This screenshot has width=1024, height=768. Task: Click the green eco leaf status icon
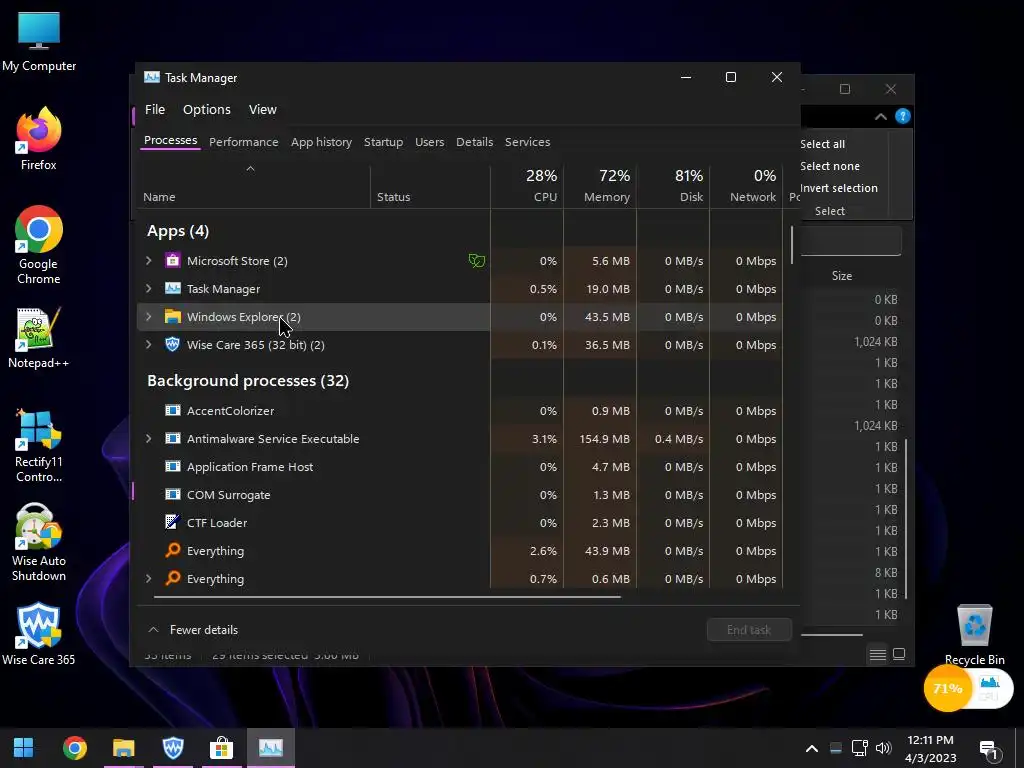pyautogui.click(x=477, y=261)
